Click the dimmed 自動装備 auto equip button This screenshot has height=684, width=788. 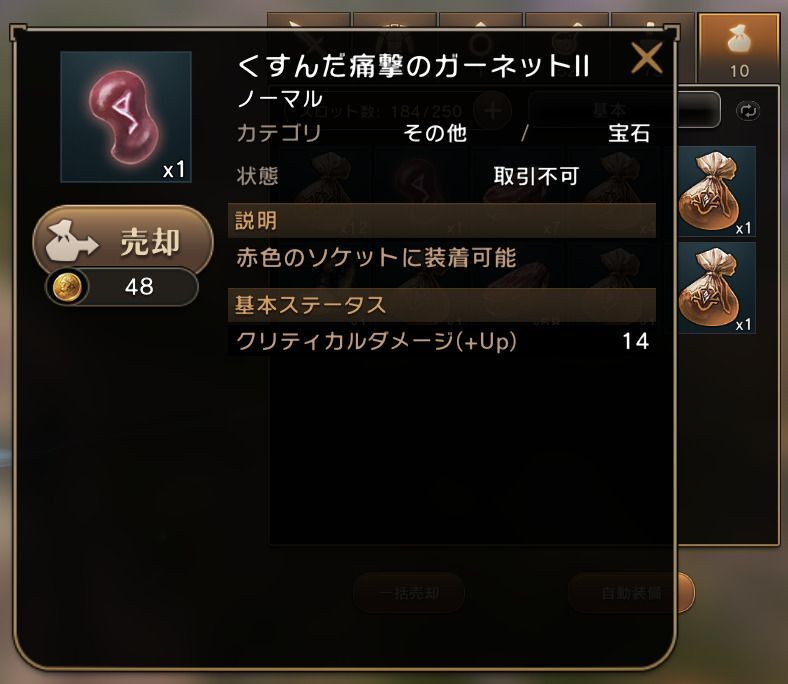[x=631, y=593]
